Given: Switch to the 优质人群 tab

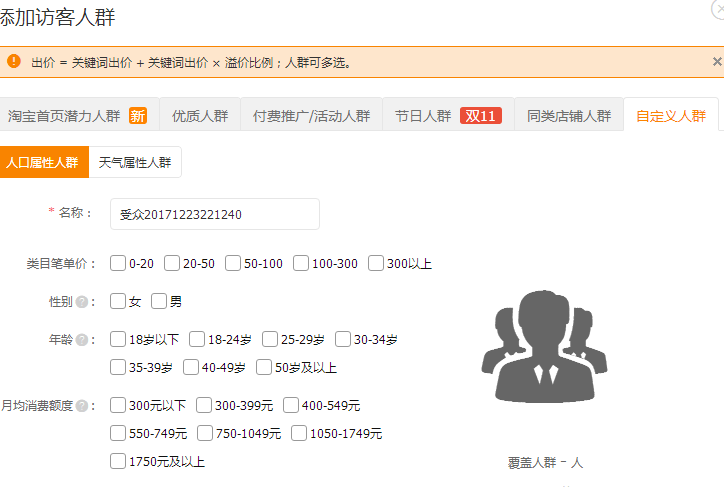Looking at the screenshot, I should point(199,115).
